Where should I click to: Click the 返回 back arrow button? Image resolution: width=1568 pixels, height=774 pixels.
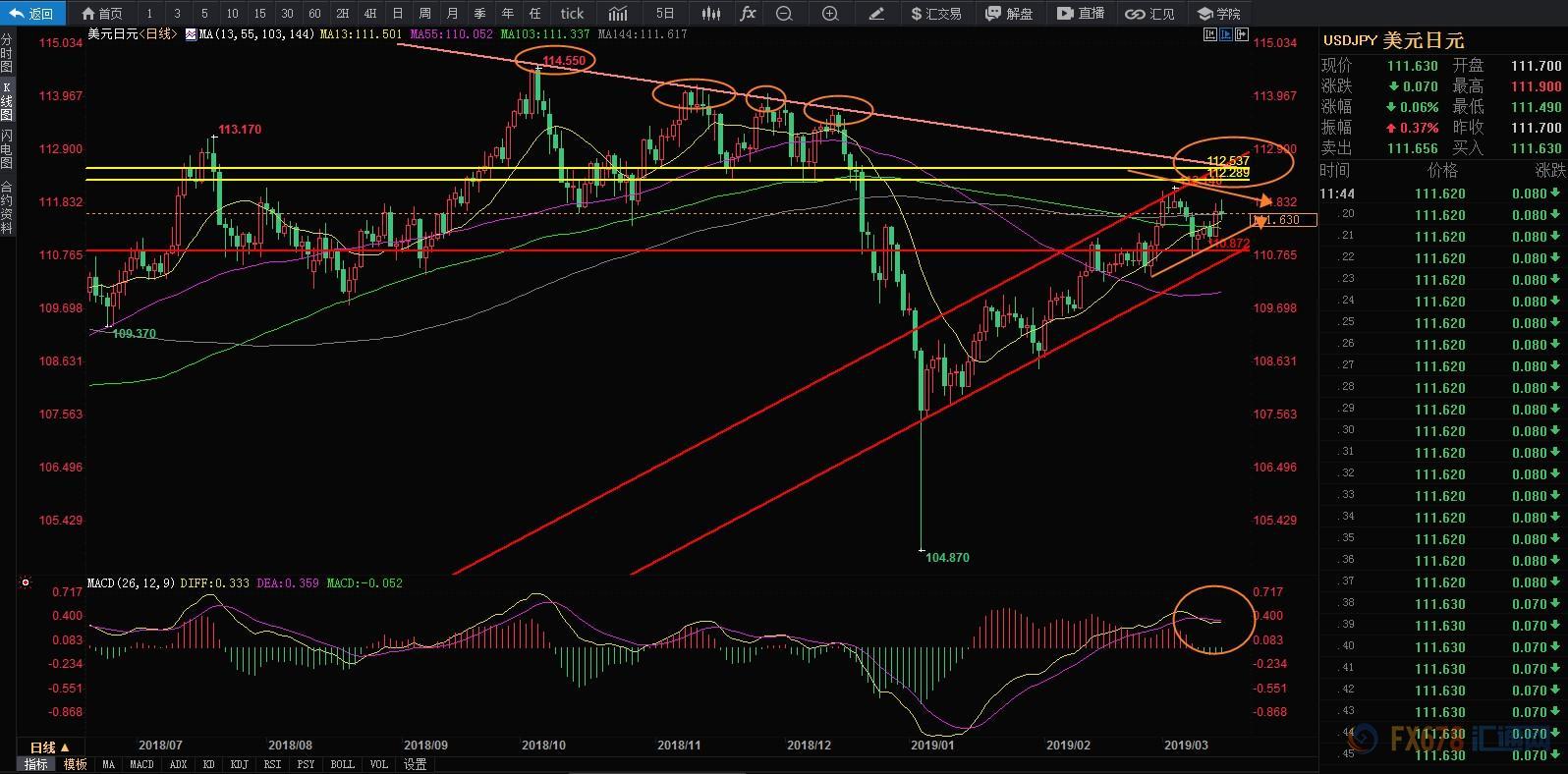(x=32, y=13)
